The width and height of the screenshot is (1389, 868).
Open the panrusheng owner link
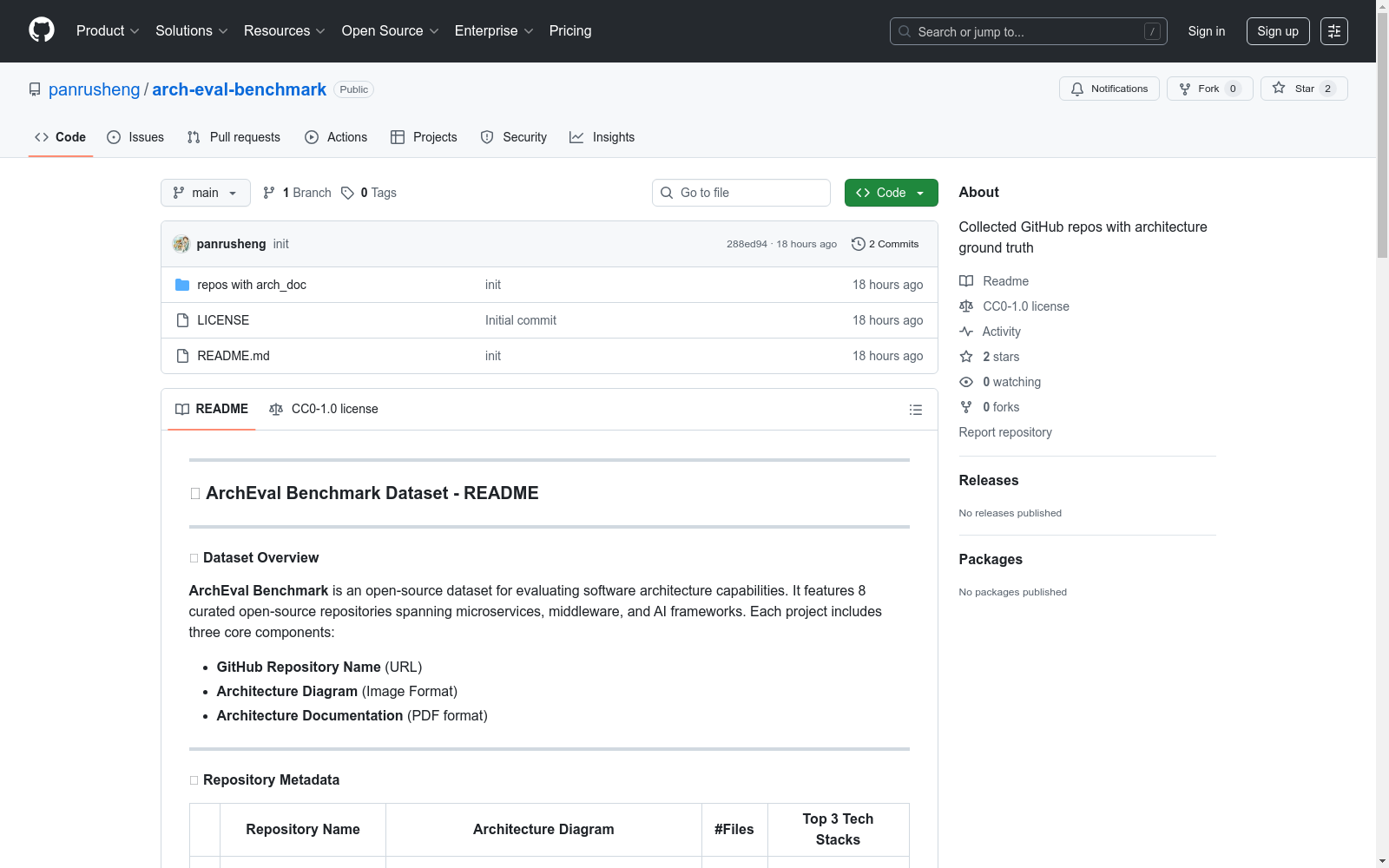pyautogui.click(x=95, y=89)
